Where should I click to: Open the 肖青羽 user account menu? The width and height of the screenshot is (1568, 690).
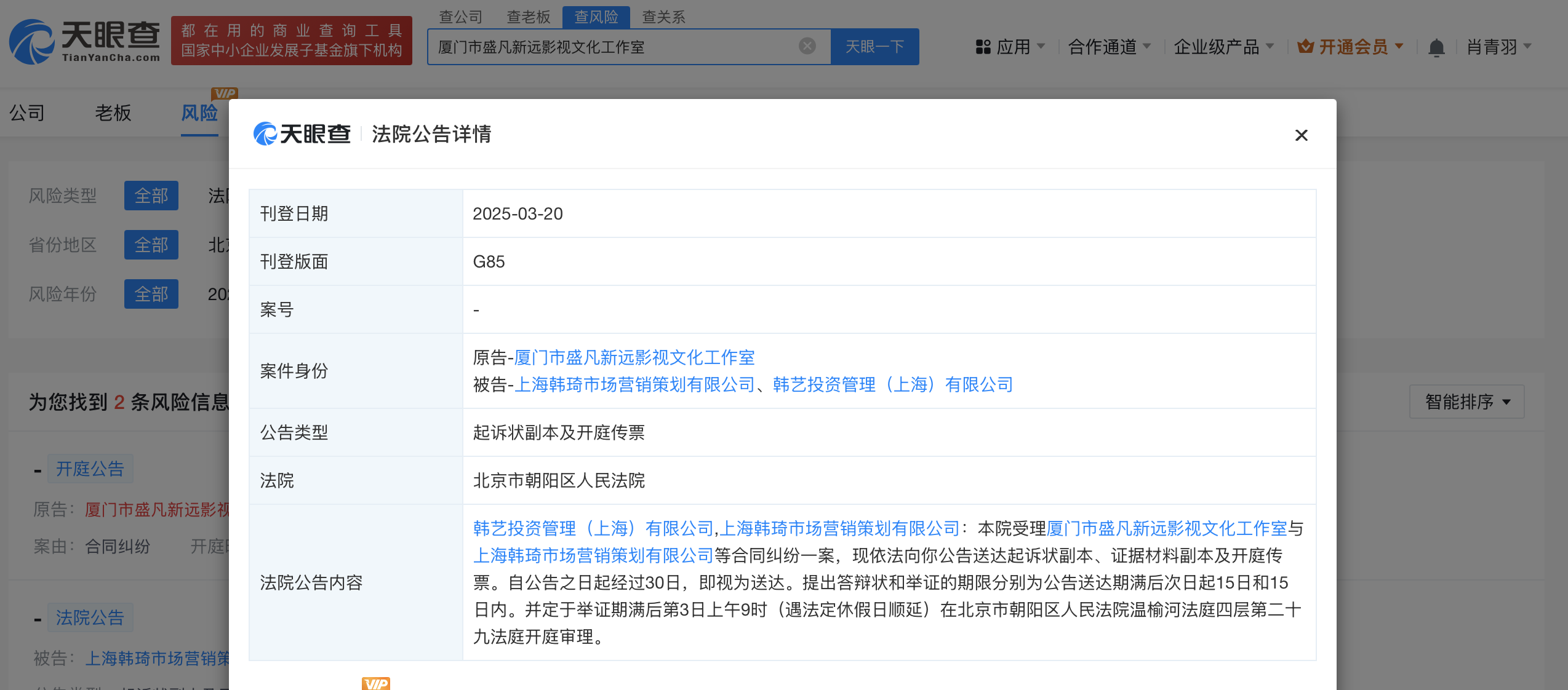(x=1498, y=47)
